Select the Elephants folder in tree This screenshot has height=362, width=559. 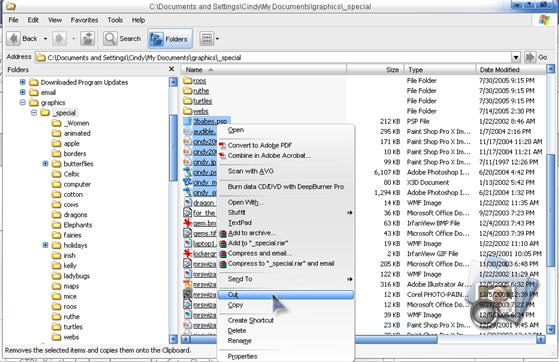(78, 225)
